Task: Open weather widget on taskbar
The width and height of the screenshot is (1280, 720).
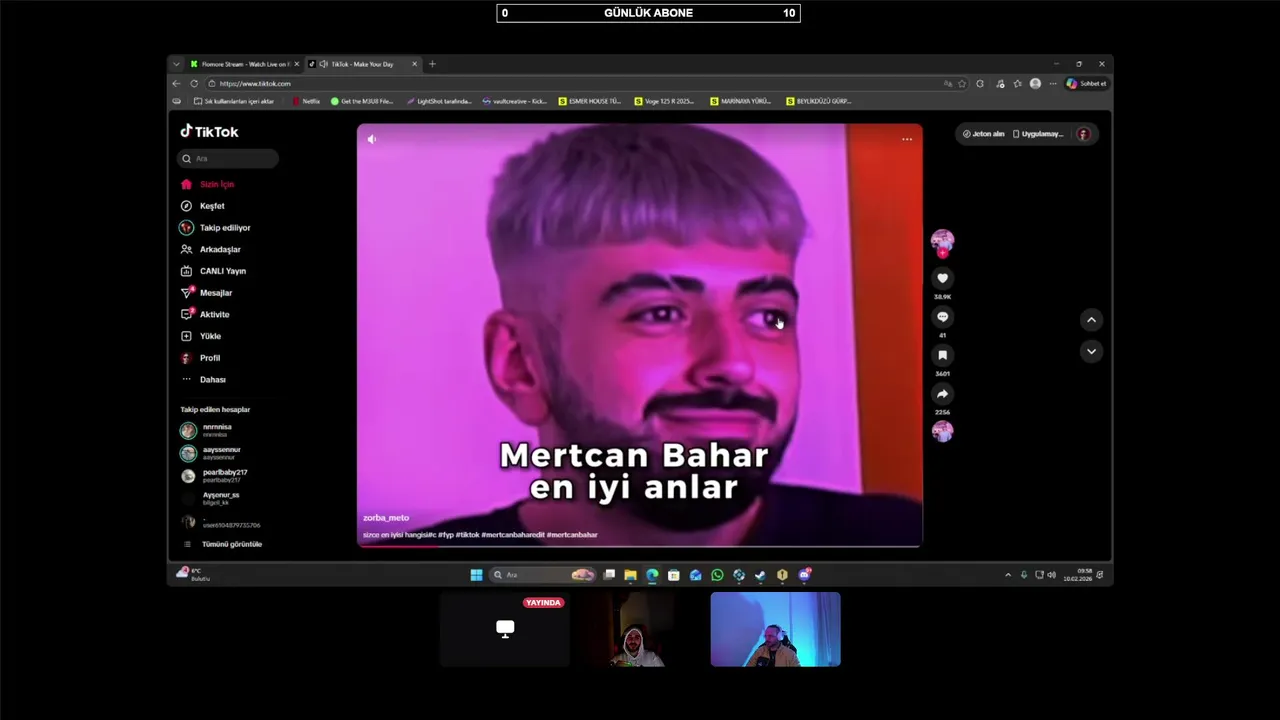Action: click(193, 574)
